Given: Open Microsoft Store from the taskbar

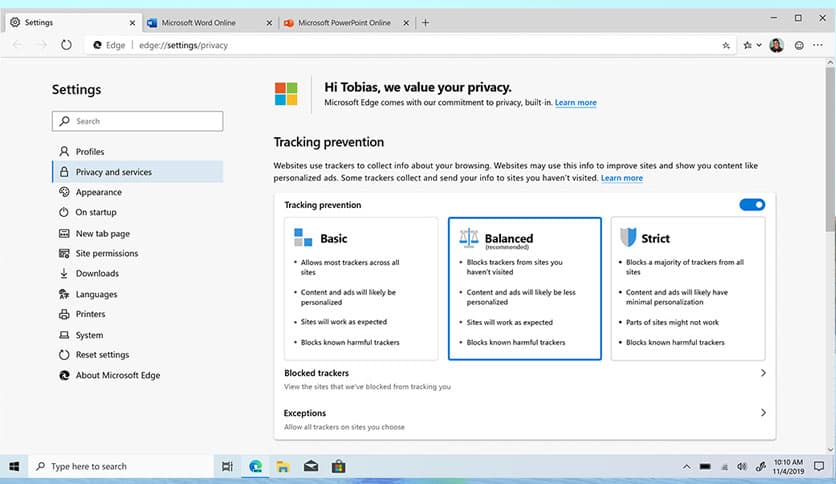Looking at the screenshot, I should point(339,467).
